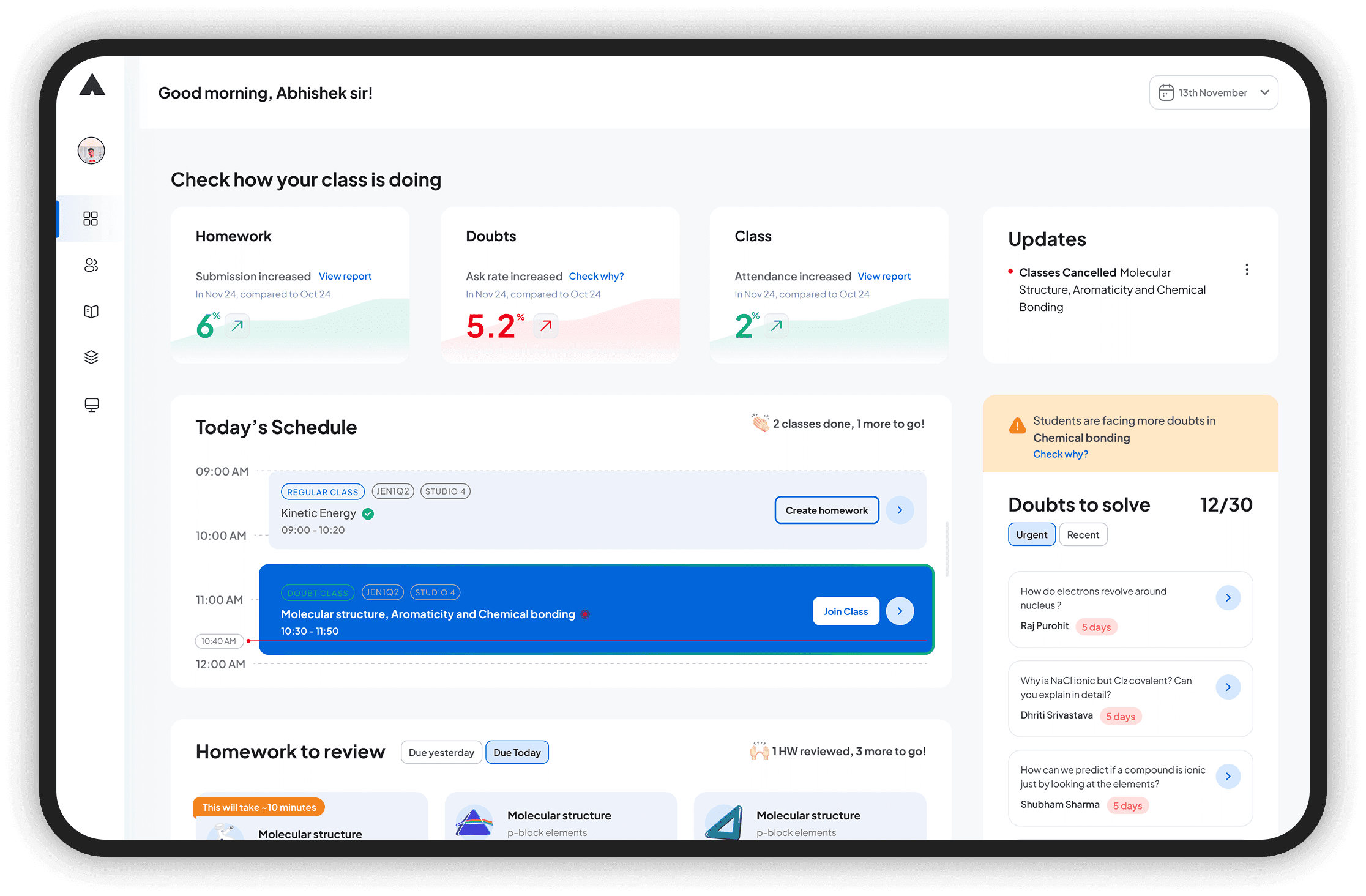Click the monitor screen icon in sidebar
The height and width of the screenshot is (896, 1366).
(x=91, y=405)
